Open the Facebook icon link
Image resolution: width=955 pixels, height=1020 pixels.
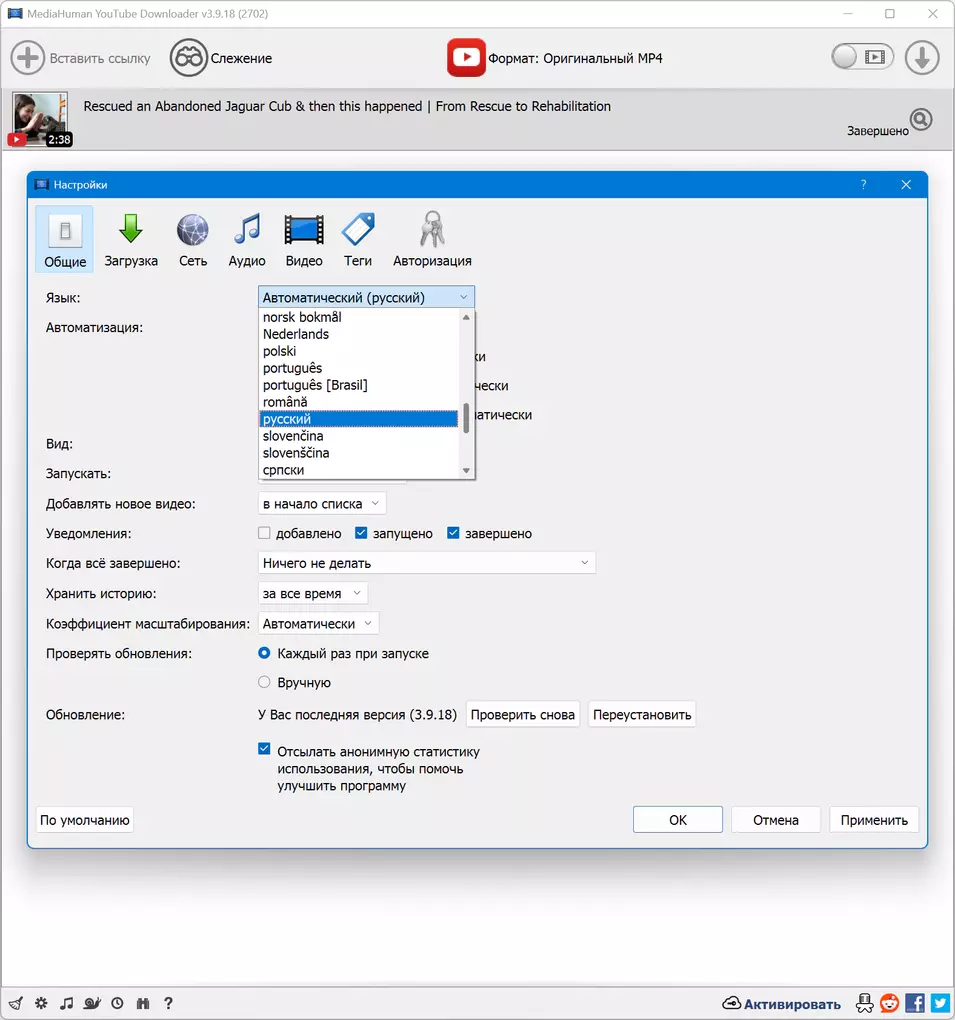click(x=915, y=1003)
